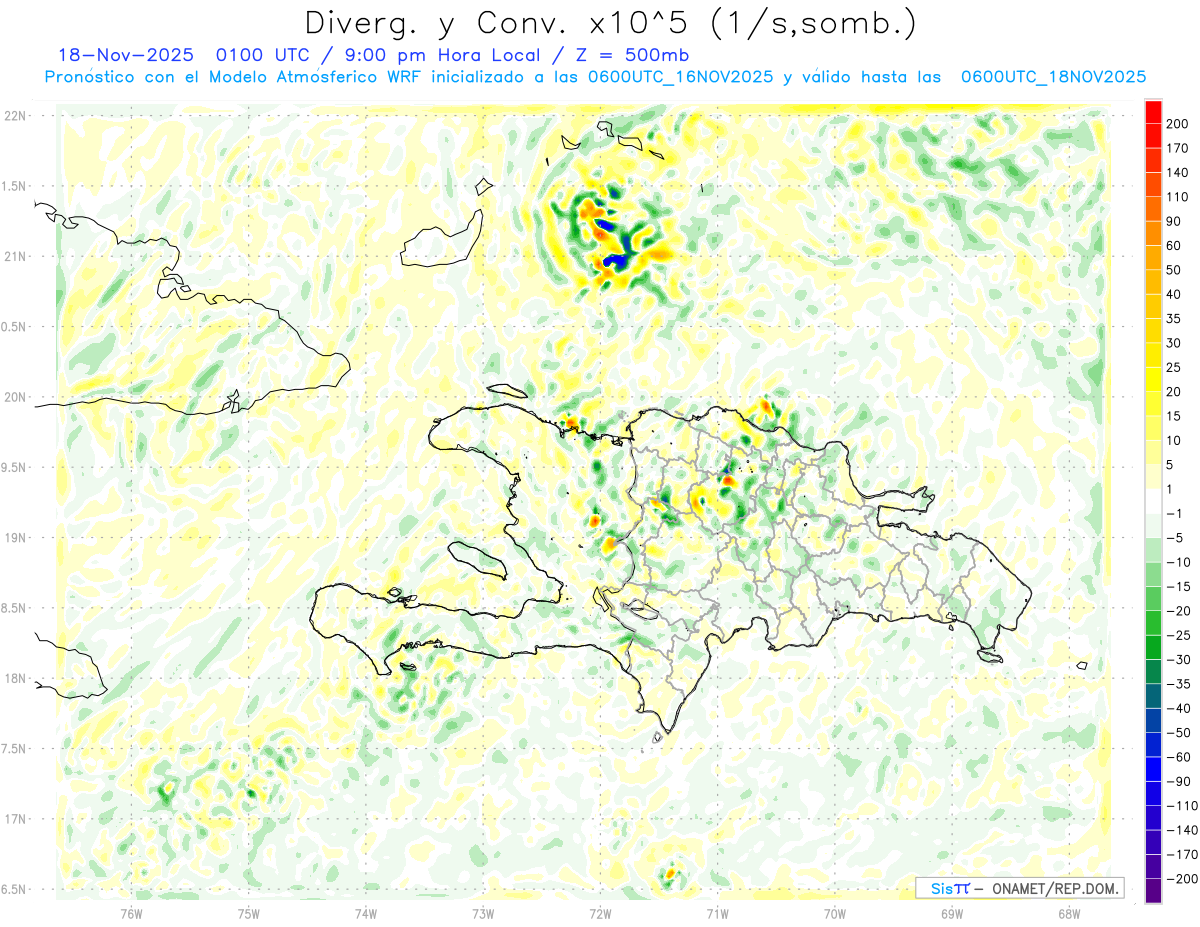Click the "20" color scale label
Image resolution: width=1200 pixels, height=927 pixels.
(1174, 392)
